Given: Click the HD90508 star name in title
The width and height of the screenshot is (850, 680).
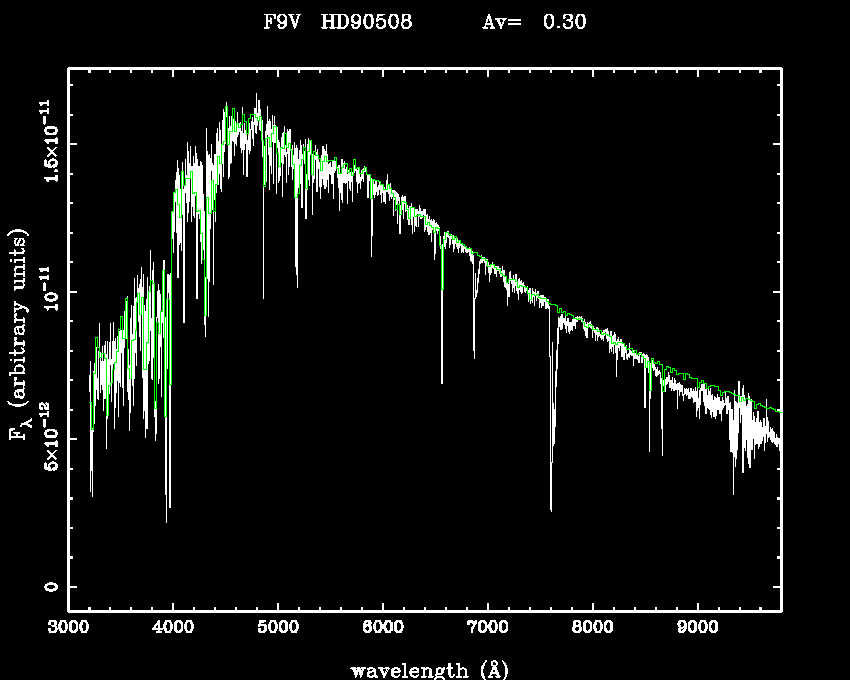Looking at the screenshot, I should tap(367, 23).
